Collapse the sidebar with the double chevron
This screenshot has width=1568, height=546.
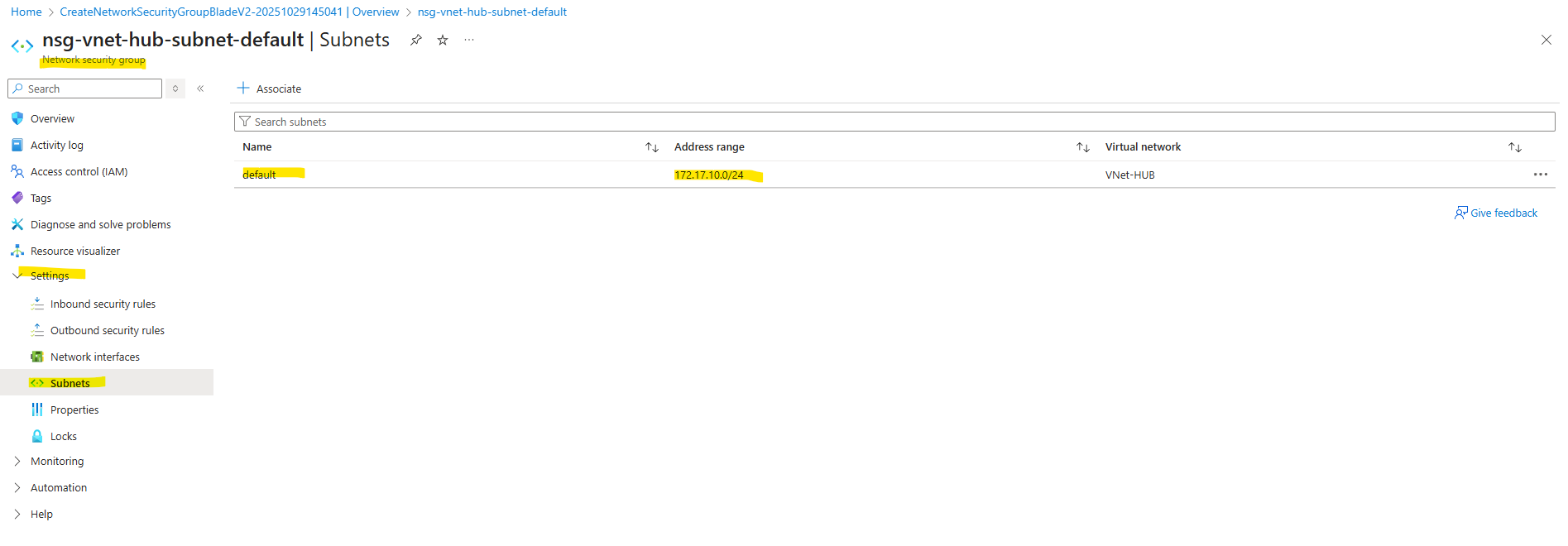[x=200, y=89]
